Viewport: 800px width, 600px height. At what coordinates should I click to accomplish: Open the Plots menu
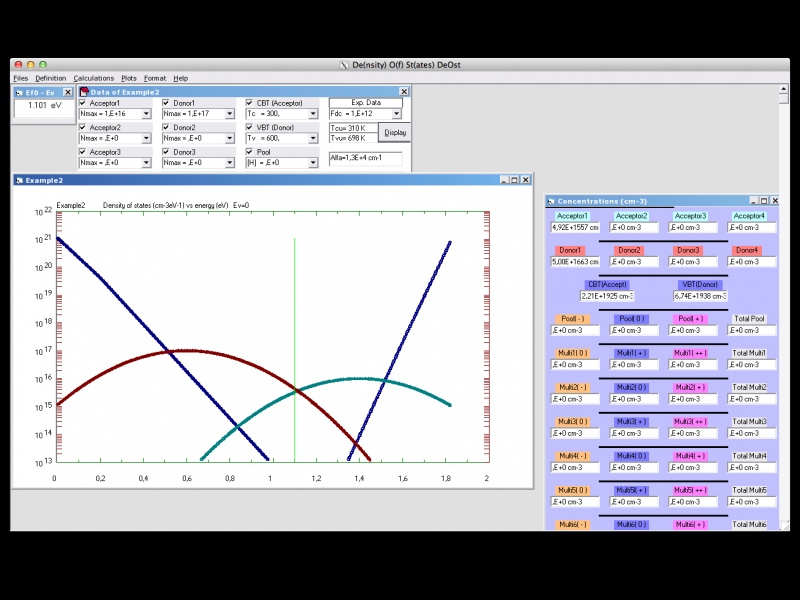point(129,78)
